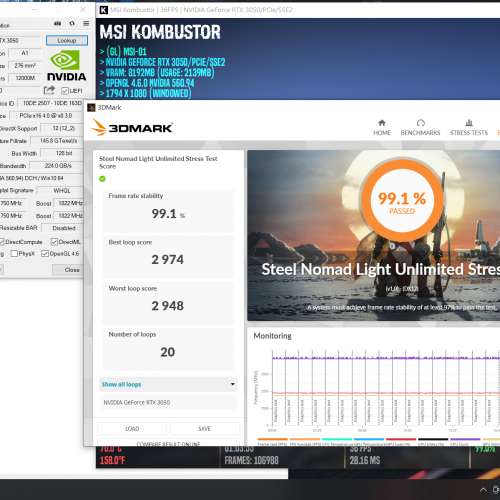Viewport: 500px width, 500px height.
Task: Click COMPARE RESULT ONLINE in 3DMark
Action: (x=168, y=444)
